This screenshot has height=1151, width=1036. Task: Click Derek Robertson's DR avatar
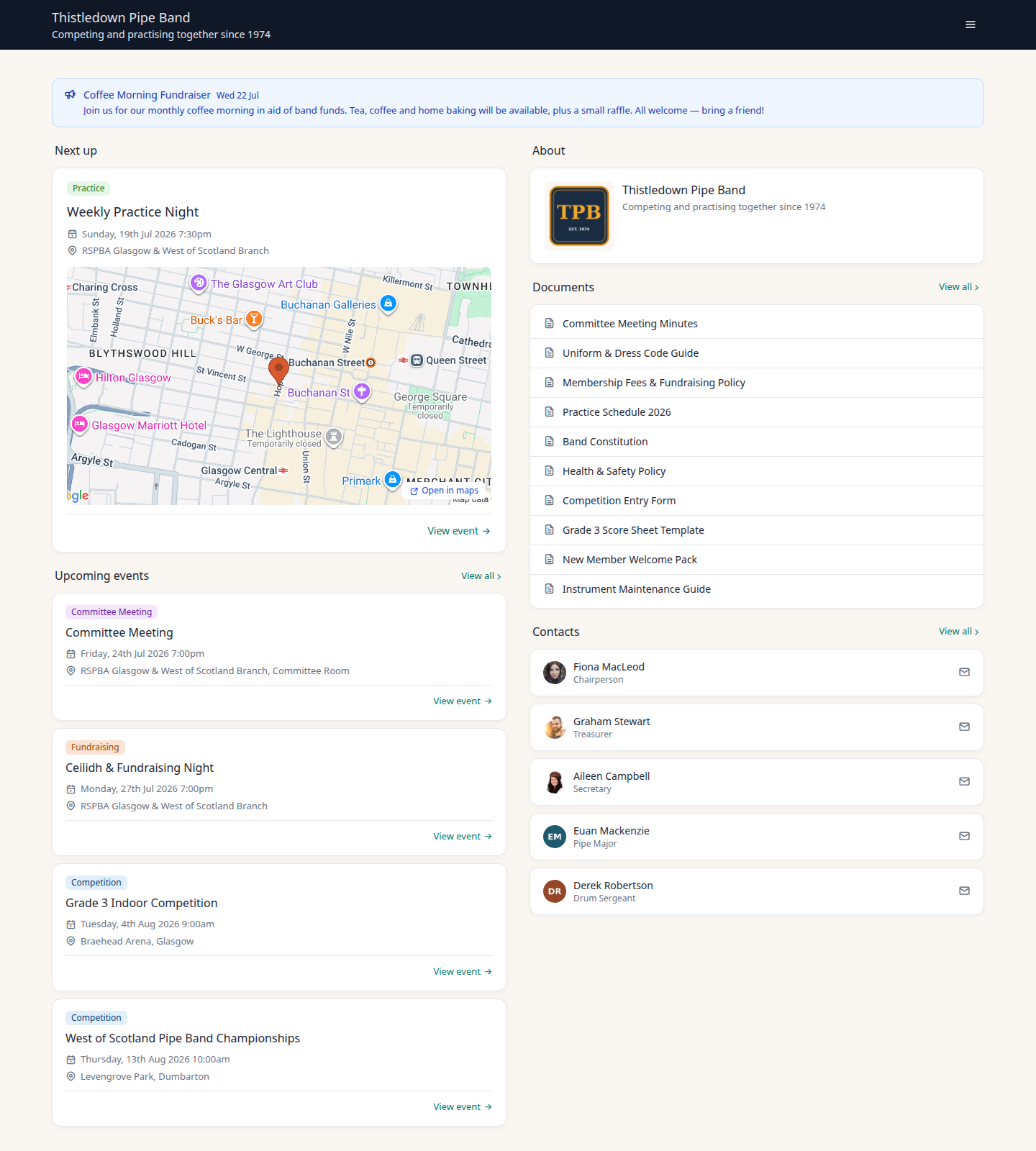[555, 891]
